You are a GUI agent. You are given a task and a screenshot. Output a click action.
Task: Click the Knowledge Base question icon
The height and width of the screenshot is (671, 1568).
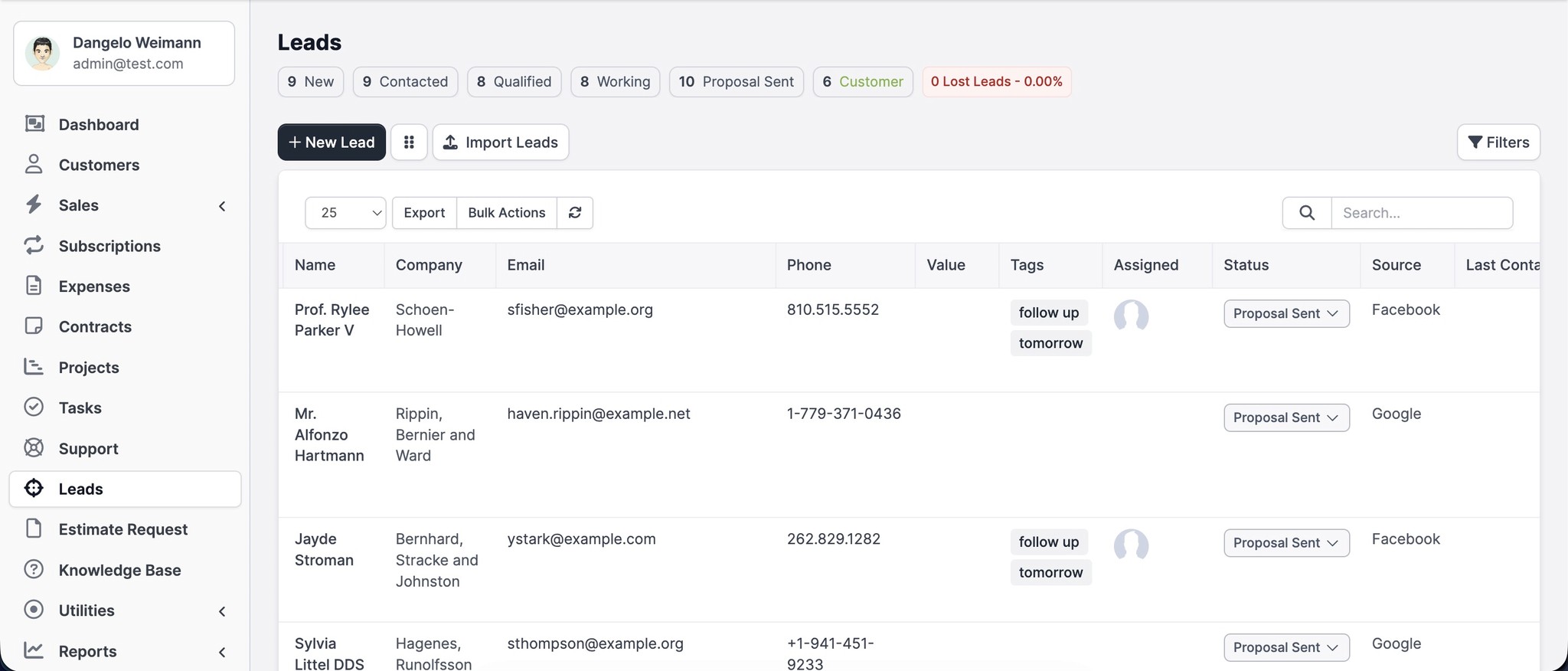coord(34,569)
